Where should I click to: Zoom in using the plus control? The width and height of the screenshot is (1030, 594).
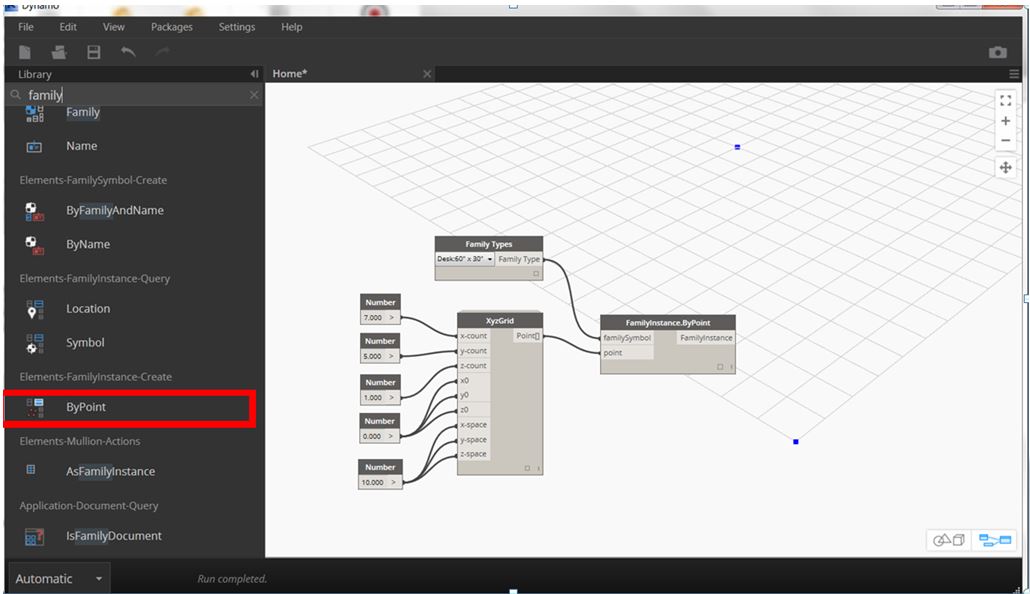tap(1004, 121)
